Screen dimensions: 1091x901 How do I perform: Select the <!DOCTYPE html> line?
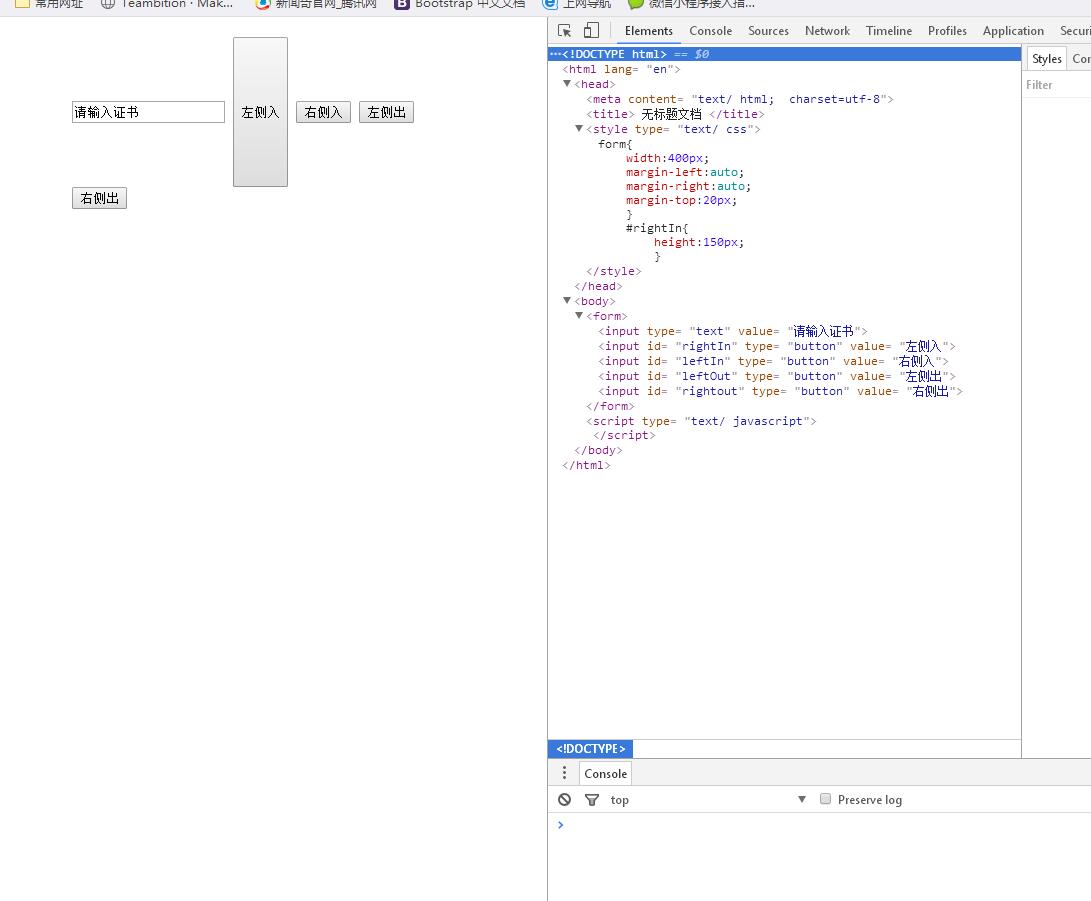pos(784,54)
